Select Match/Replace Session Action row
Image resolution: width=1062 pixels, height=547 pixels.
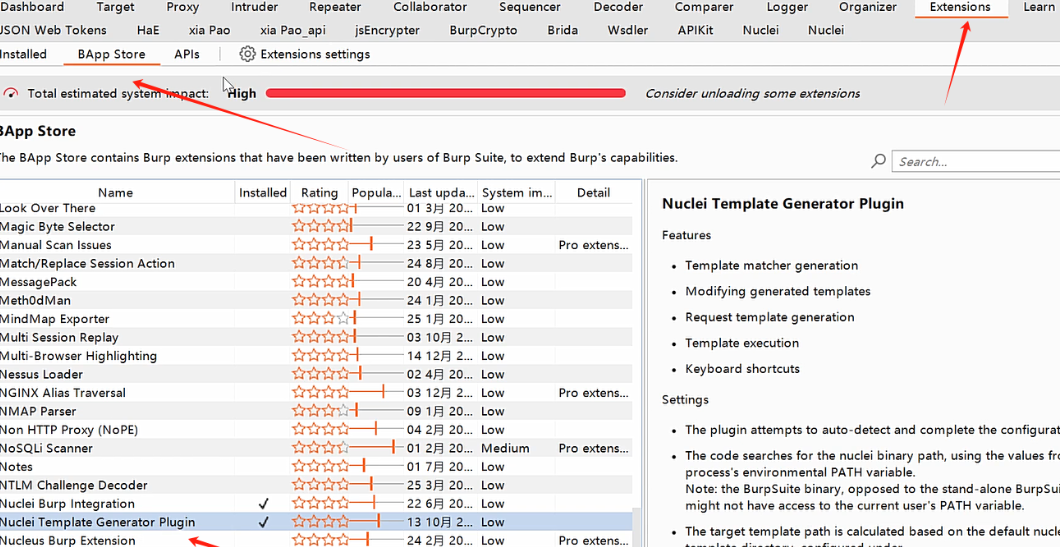click(316, 263)
